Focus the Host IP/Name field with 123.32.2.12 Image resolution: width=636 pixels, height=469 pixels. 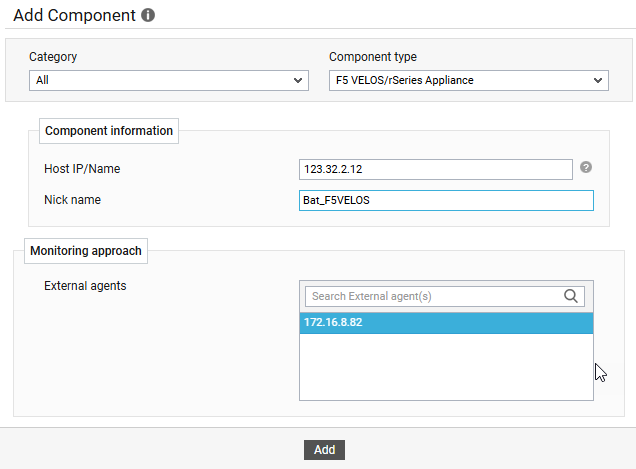435,169
